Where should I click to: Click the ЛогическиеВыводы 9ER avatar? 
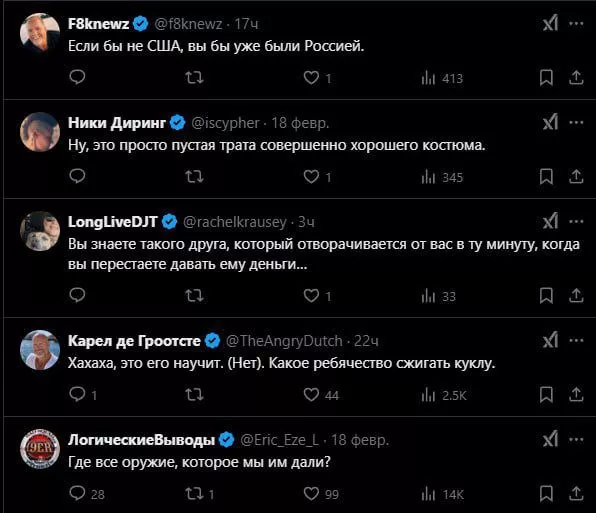coord(40,449)
